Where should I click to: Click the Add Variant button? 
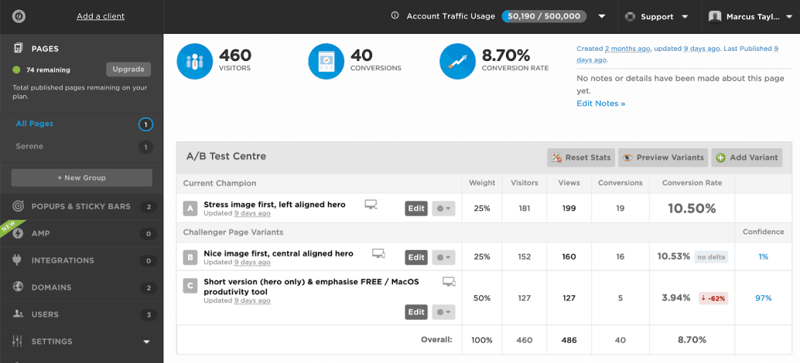(x=747, y=158)
